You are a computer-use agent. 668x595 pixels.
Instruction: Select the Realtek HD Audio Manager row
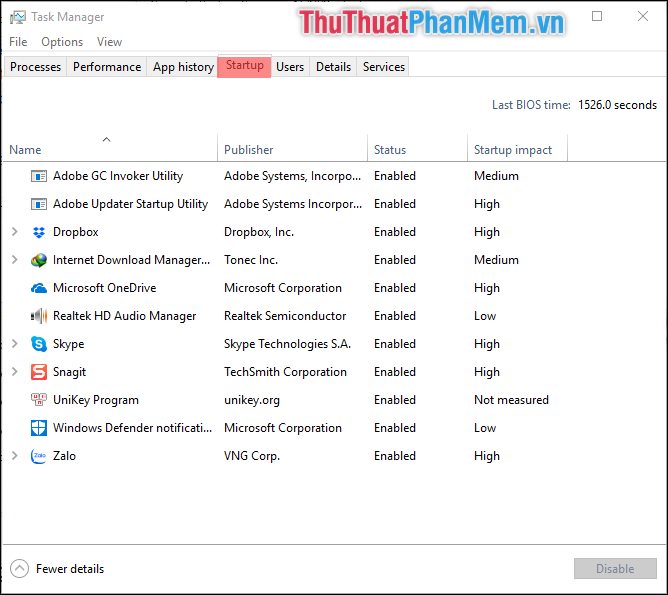[334, 316]
